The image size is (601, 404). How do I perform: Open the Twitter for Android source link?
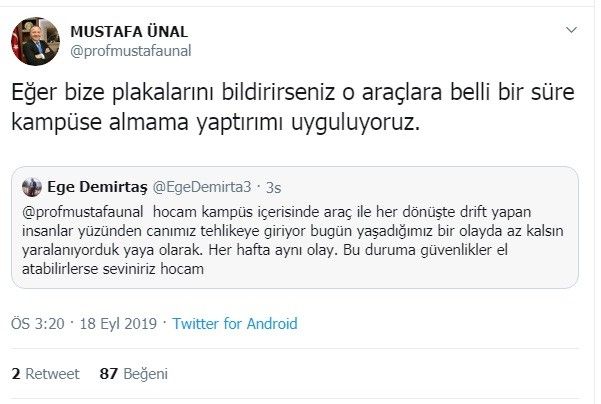(x=234, y=324)
